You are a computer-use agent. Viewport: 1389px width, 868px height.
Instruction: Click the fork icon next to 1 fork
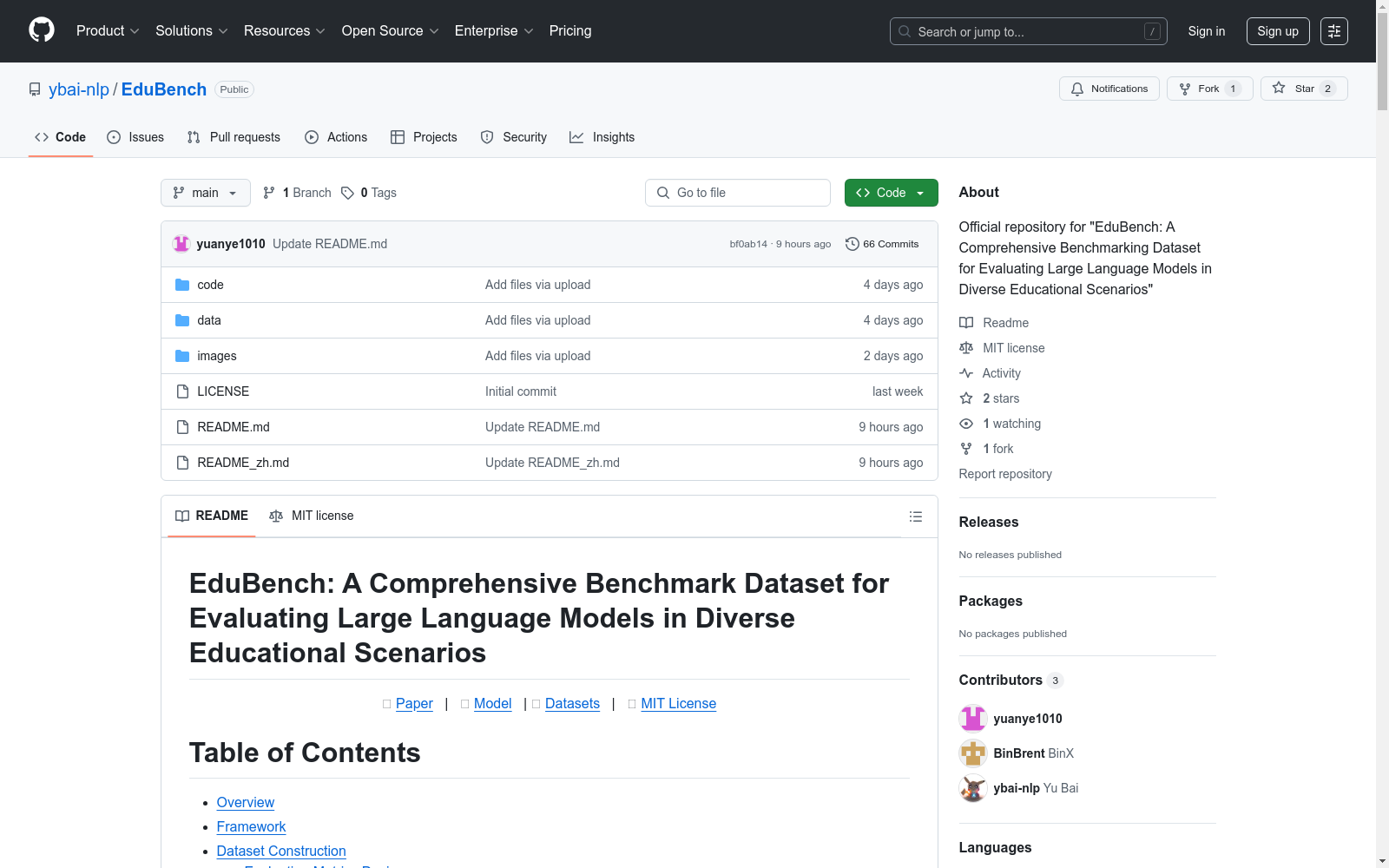pyautogui.click(x=966, y=449)
